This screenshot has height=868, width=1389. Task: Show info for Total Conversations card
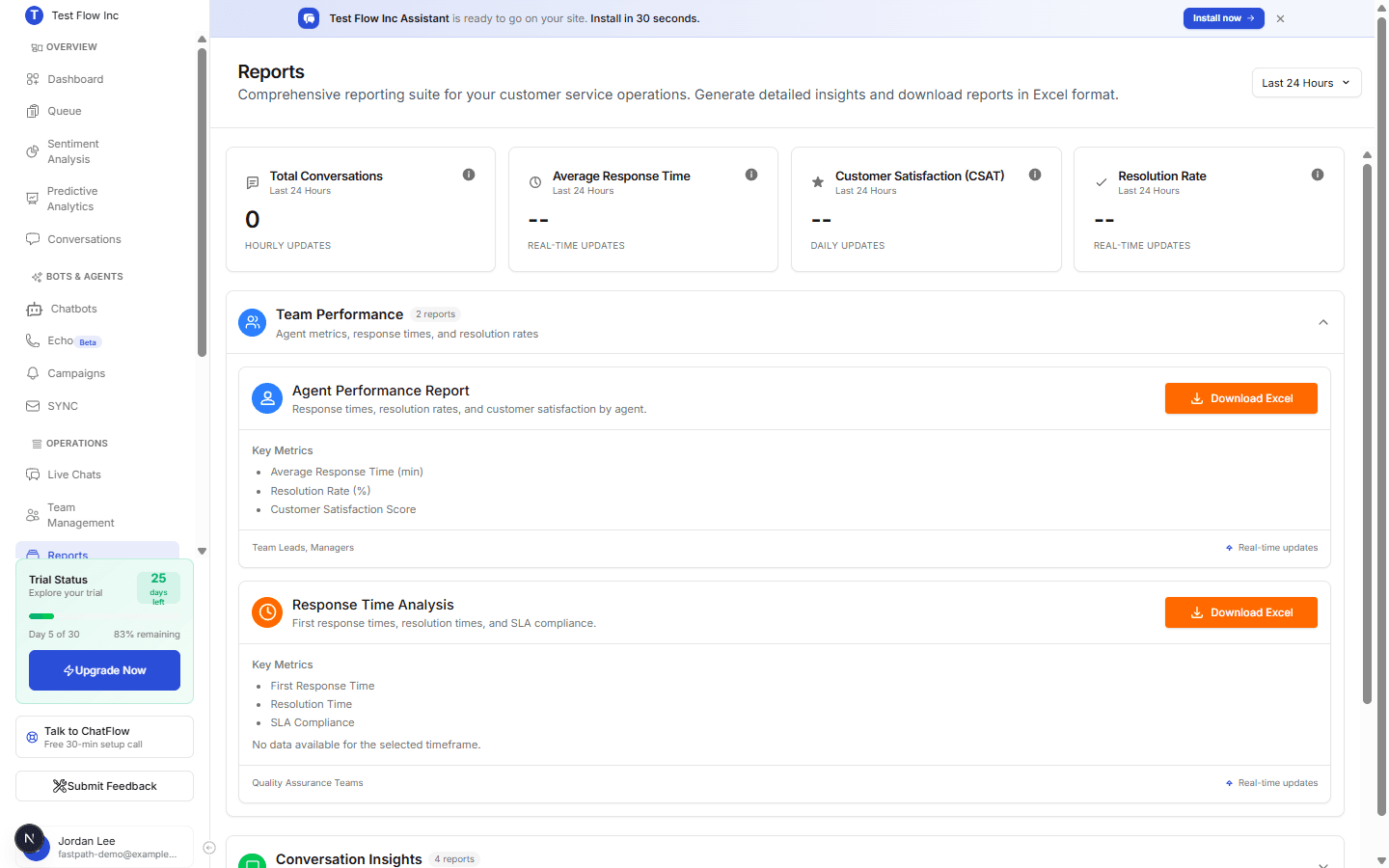click(469, 175)
